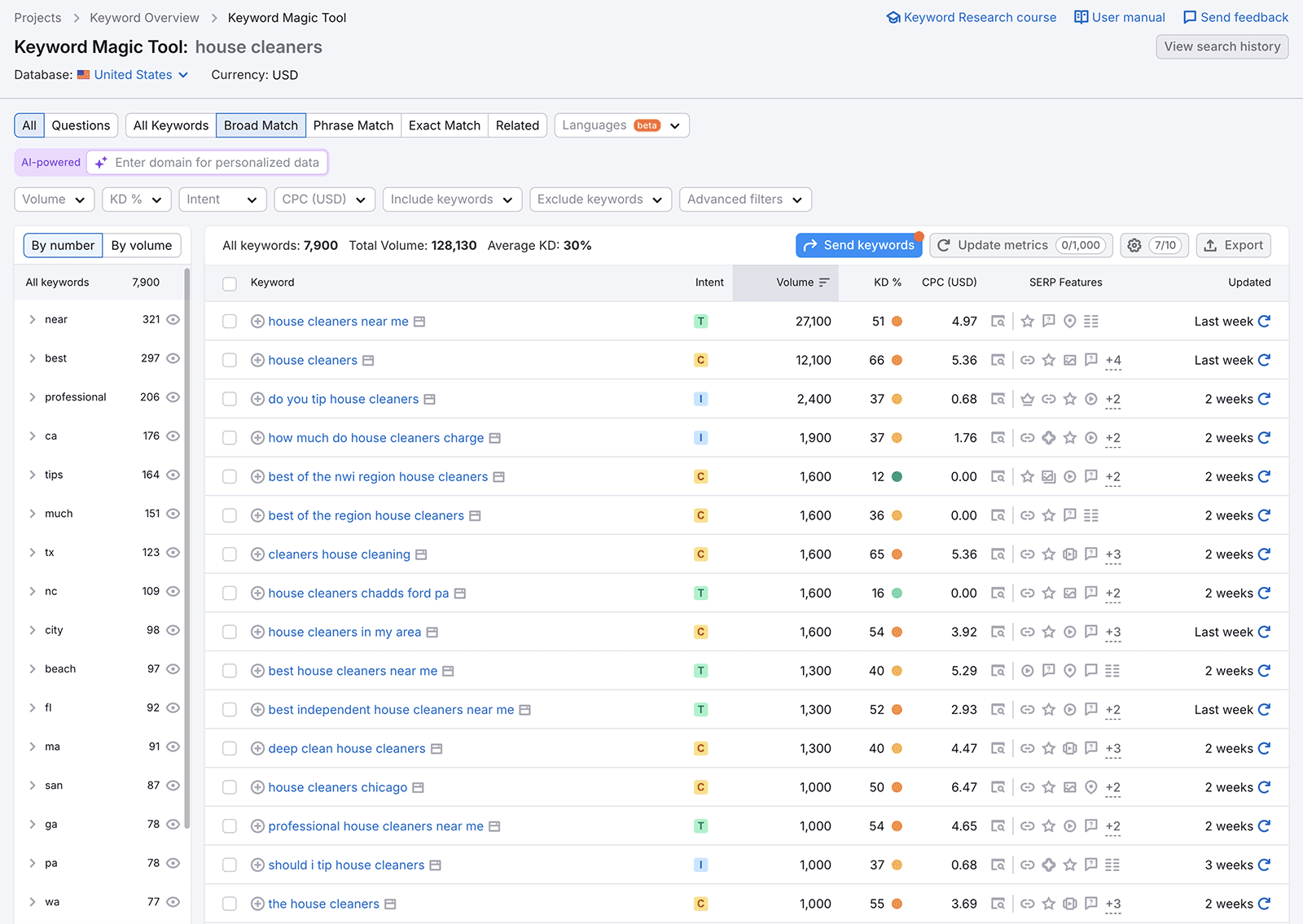Open the KD % filter dropdown
The height and width of the screenshot is (924, 1303).
137,199
